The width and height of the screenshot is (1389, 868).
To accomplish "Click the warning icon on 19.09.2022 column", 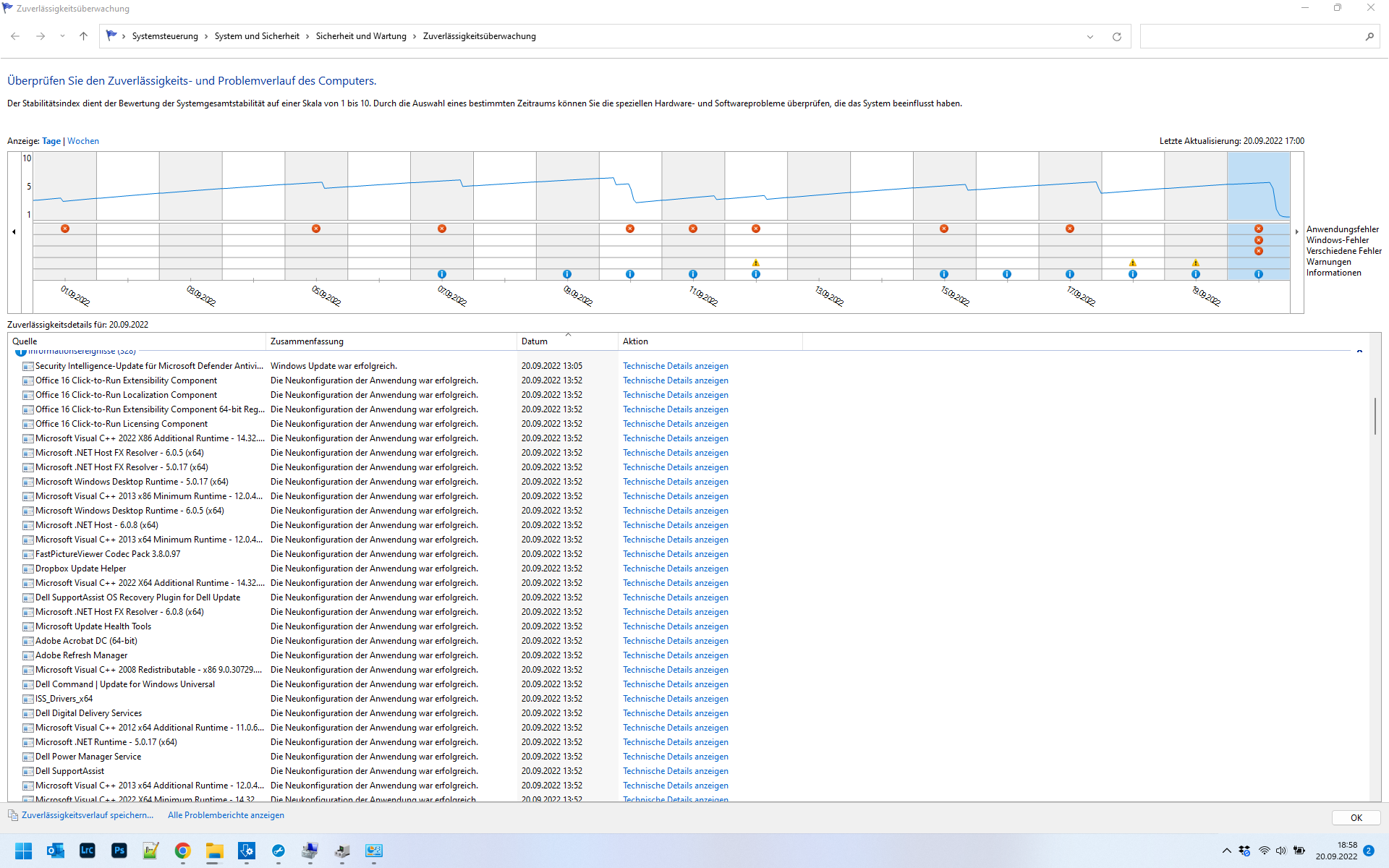I will 1195,263.
